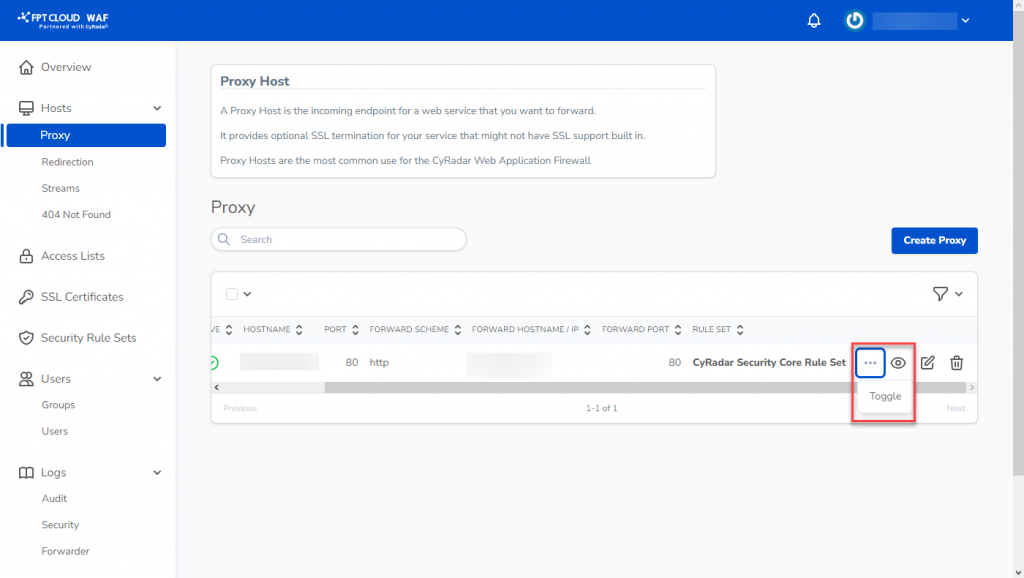Screen dimensions: 1024x578
Task: Click the Next pagination link
Action: (955, 407)
